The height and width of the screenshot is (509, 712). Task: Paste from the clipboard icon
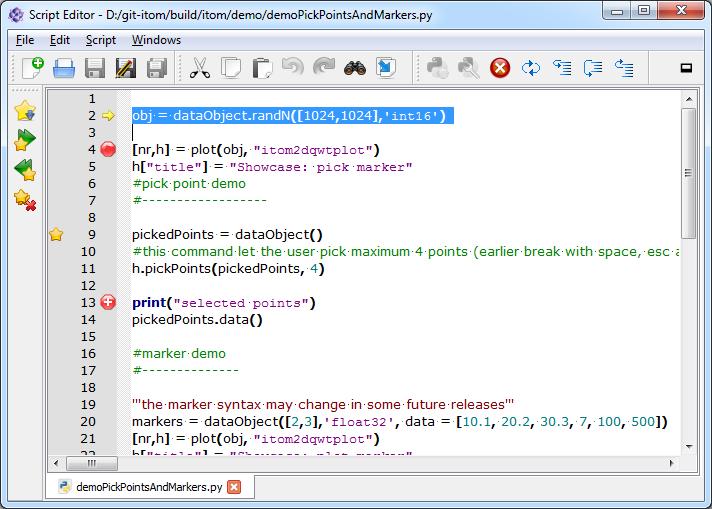click(262, 68)
